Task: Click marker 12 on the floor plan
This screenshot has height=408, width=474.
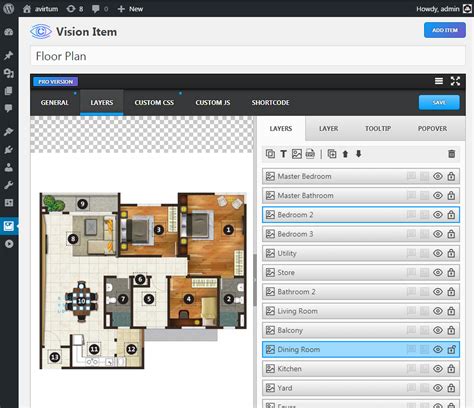Action: click(131, 349)
